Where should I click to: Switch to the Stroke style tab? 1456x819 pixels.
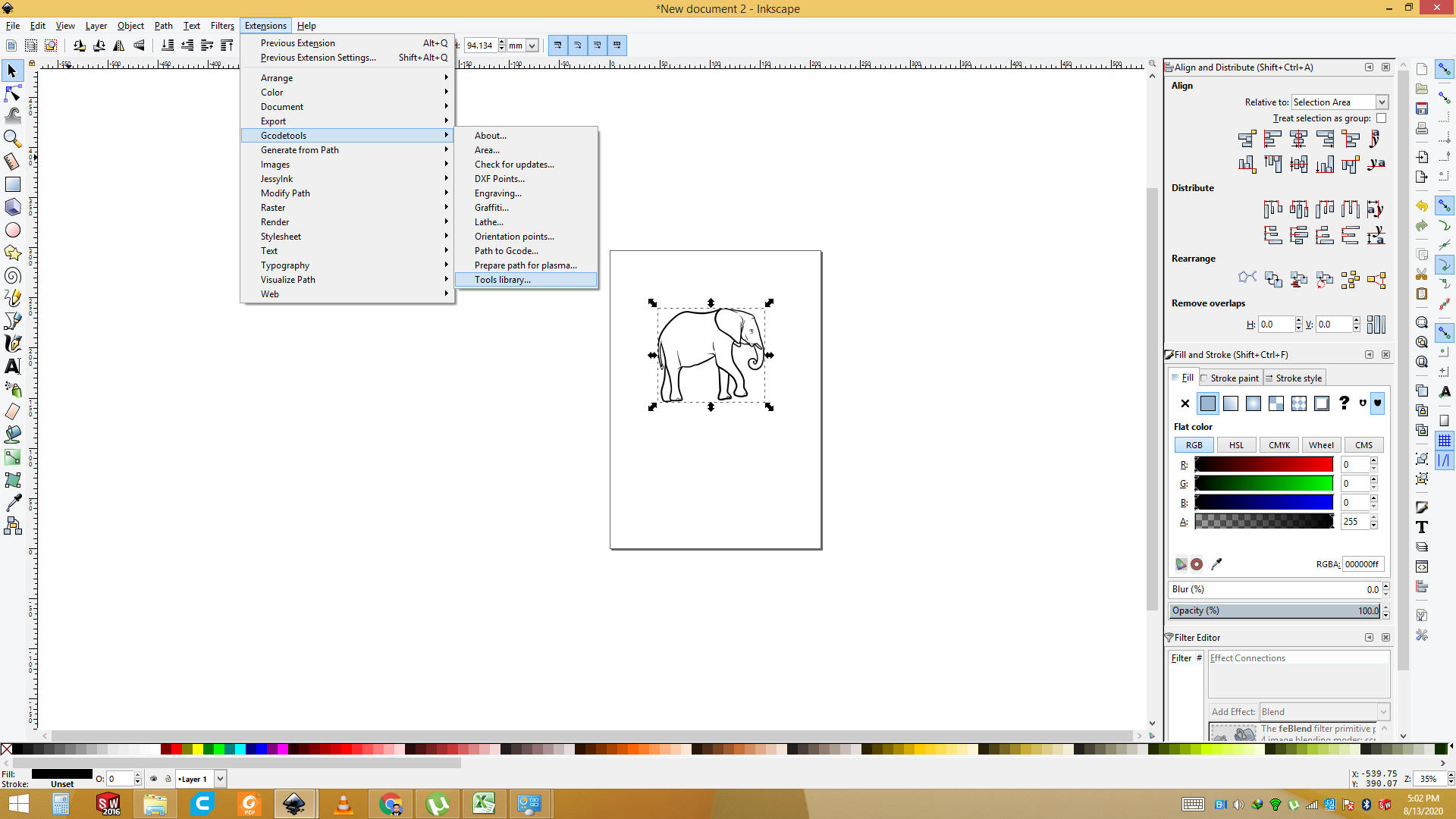pyautogui.click(x=1298, y=378)
